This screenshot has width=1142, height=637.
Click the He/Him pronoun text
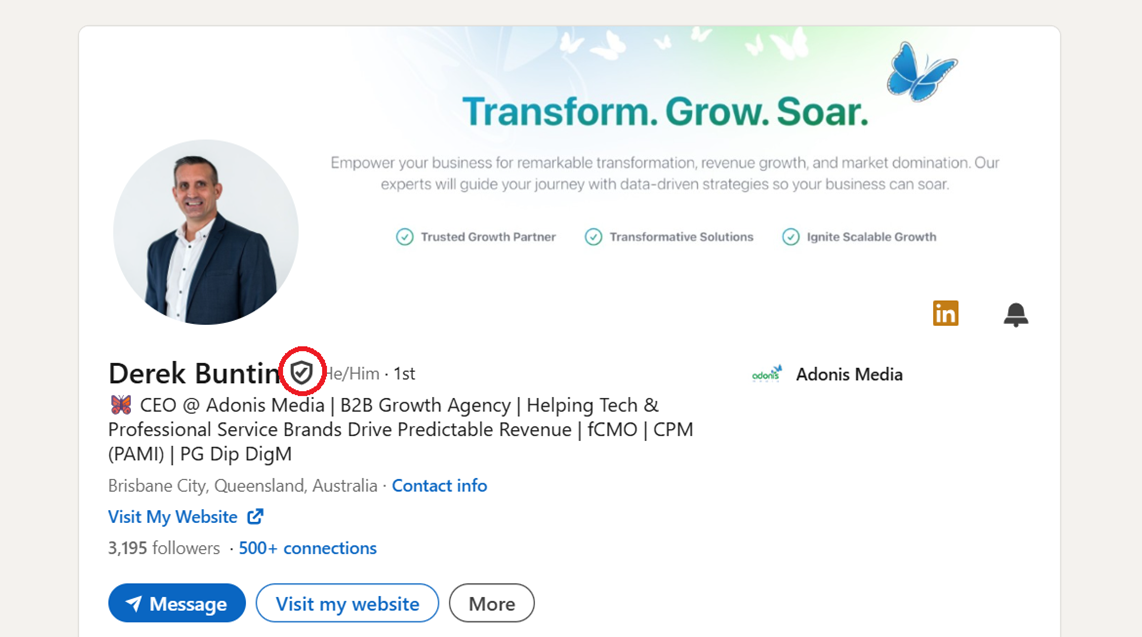353,373
